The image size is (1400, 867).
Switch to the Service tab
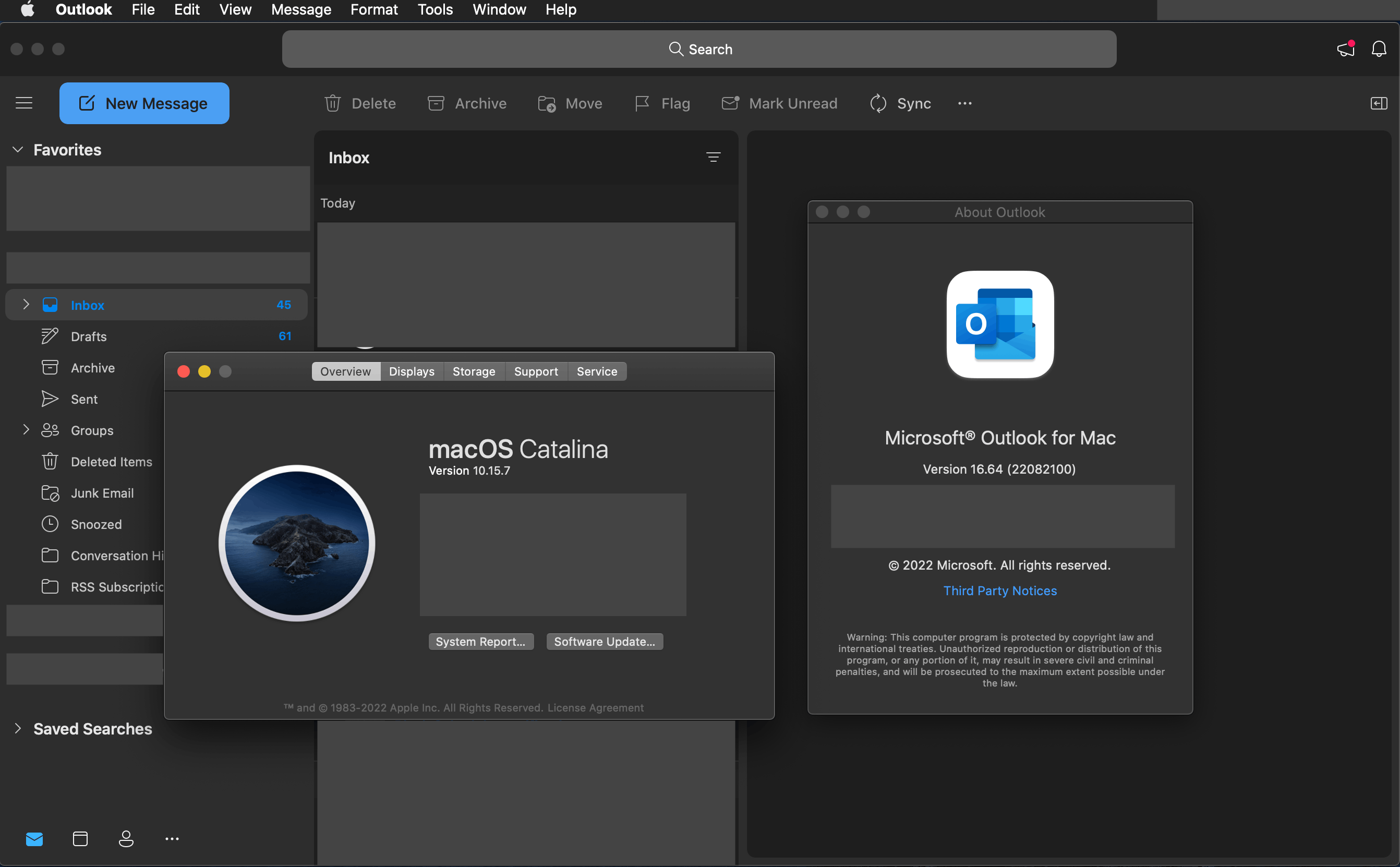(597, 371)
